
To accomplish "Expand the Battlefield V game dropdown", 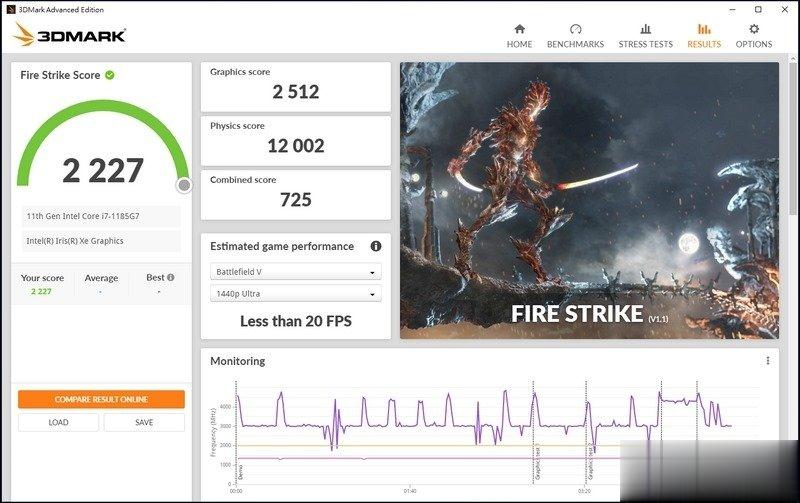I will 296,272.
